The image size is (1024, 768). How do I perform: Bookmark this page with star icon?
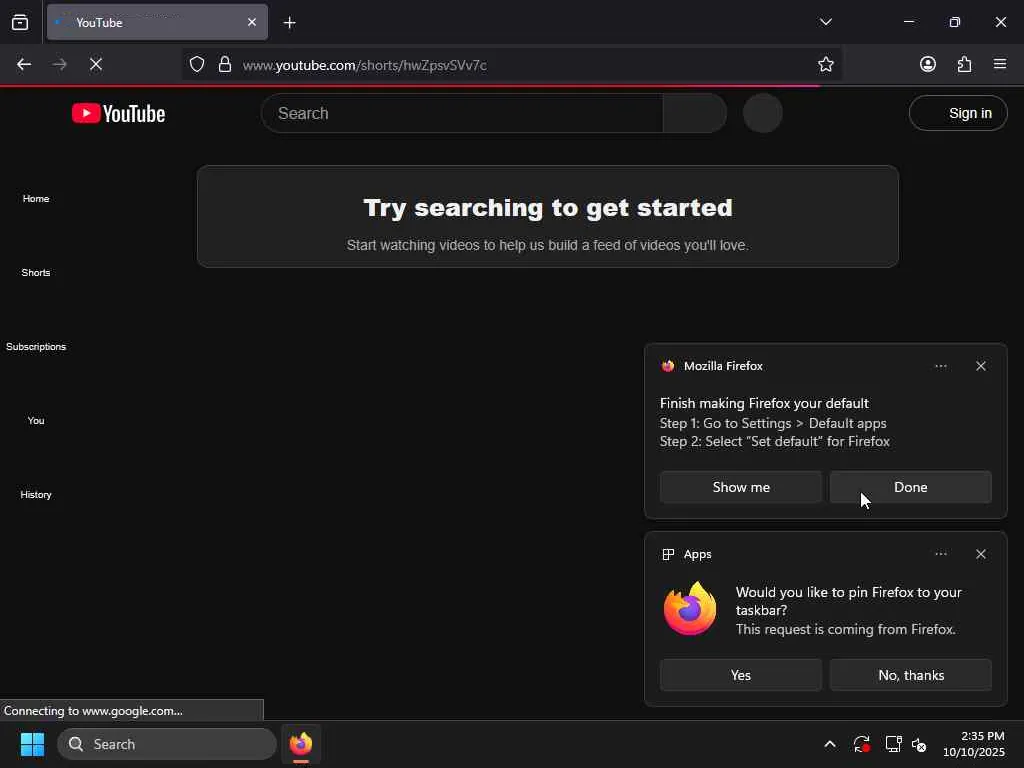point(825,64)
